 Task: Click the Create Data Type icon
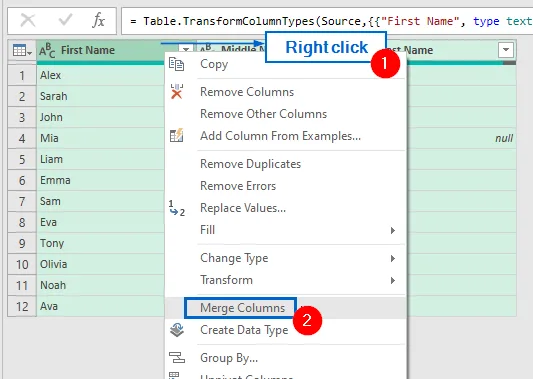(x=177, y=330)
